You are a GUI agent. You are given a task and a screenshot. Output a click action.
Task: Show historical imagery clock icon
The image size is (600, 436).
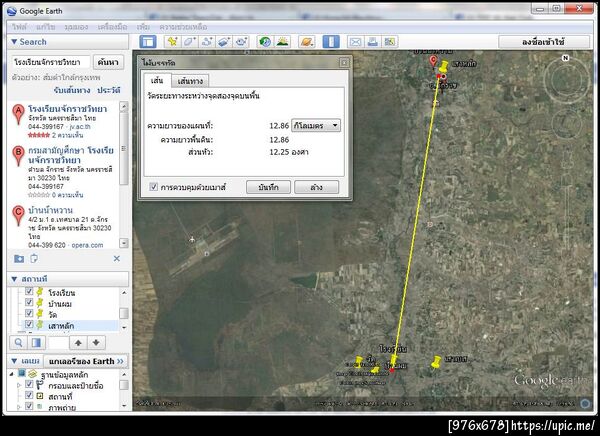[265, 42]
